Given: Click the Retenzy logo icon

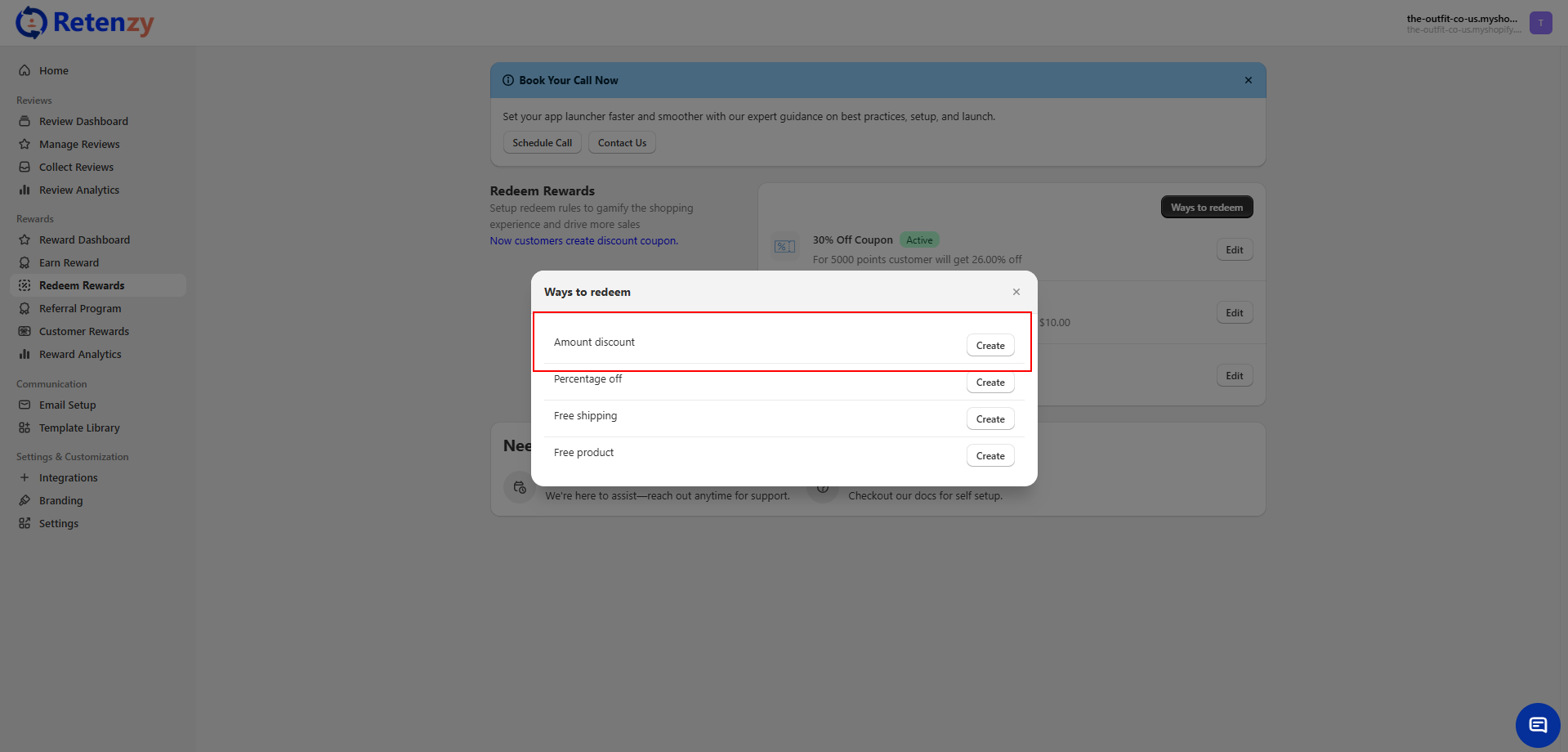Looking at the screenshot, I should (31, 23).
